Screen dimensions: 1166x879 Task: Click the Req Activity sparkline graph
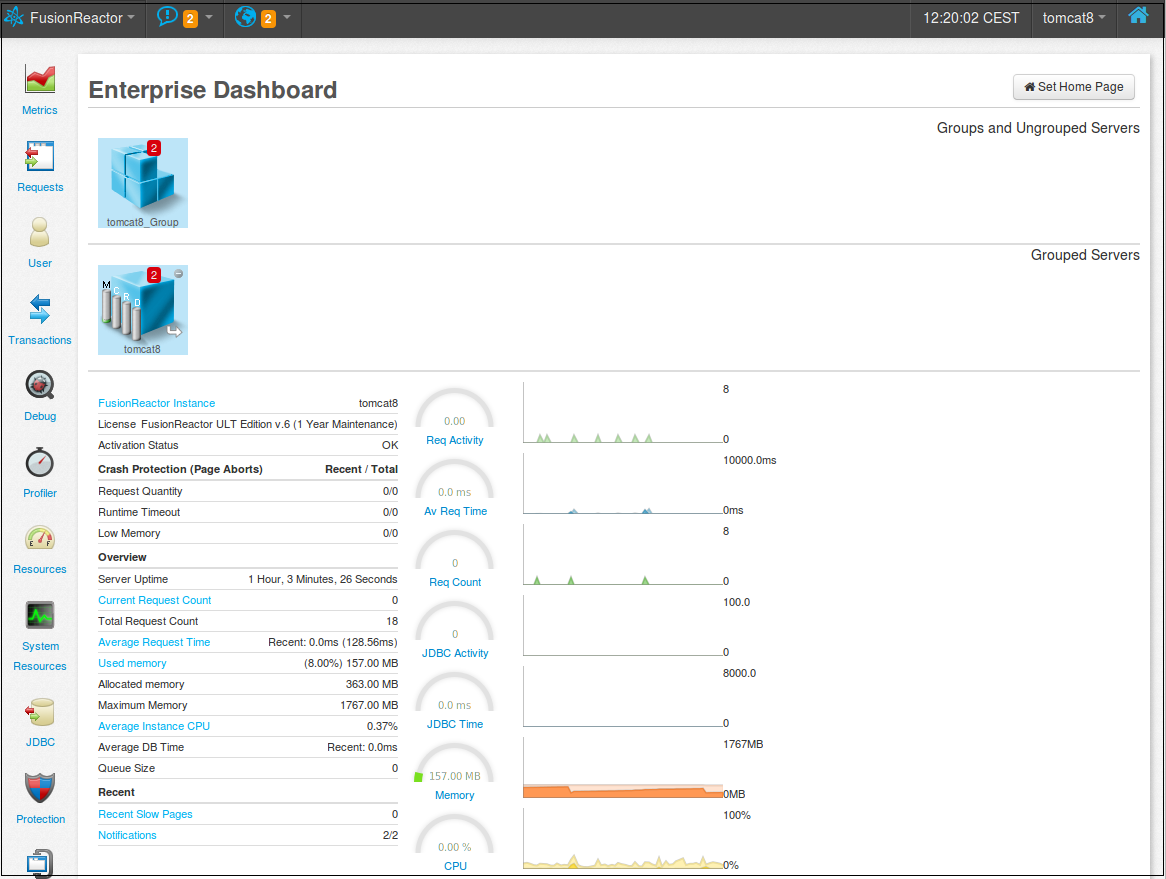(x=623, y=413)
